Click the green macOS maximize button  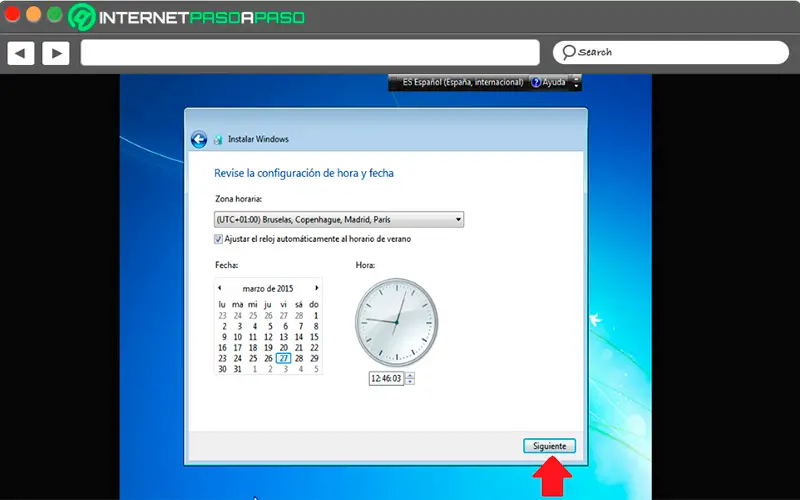pos(55,14)
